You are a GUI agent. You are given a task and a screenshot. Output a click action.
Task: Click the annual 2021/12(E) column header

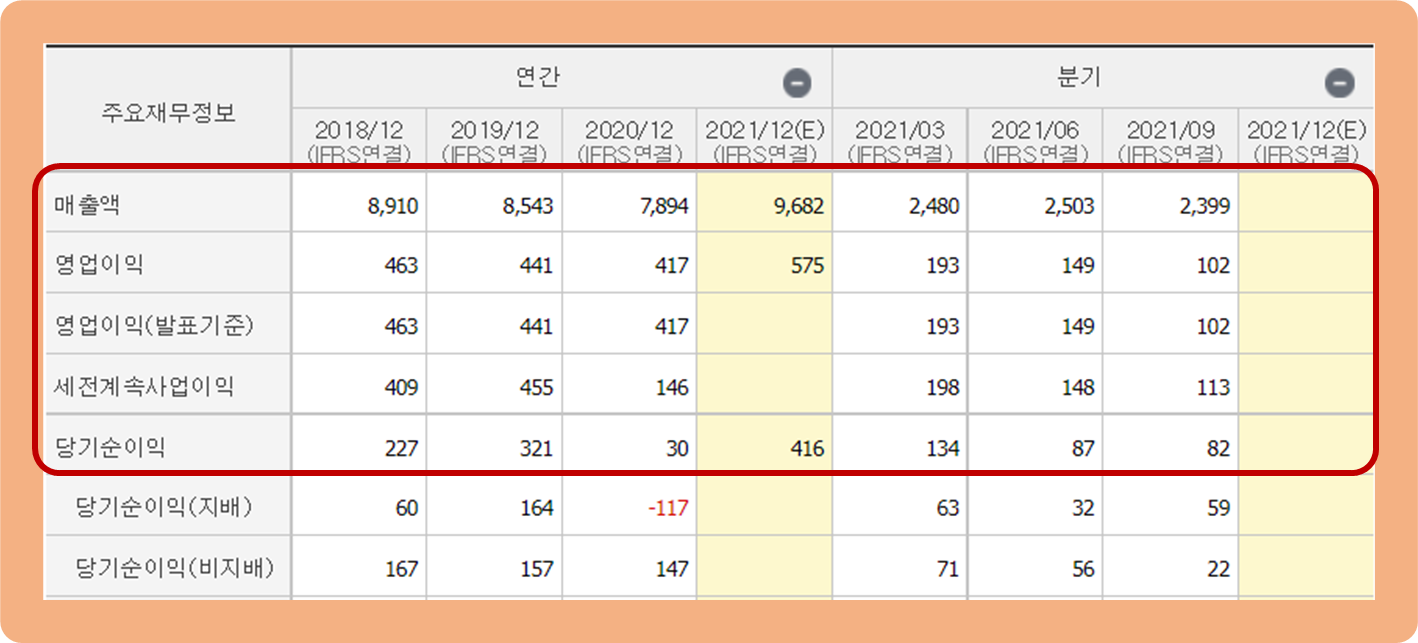pyautogui.click(x=764, y=141)
